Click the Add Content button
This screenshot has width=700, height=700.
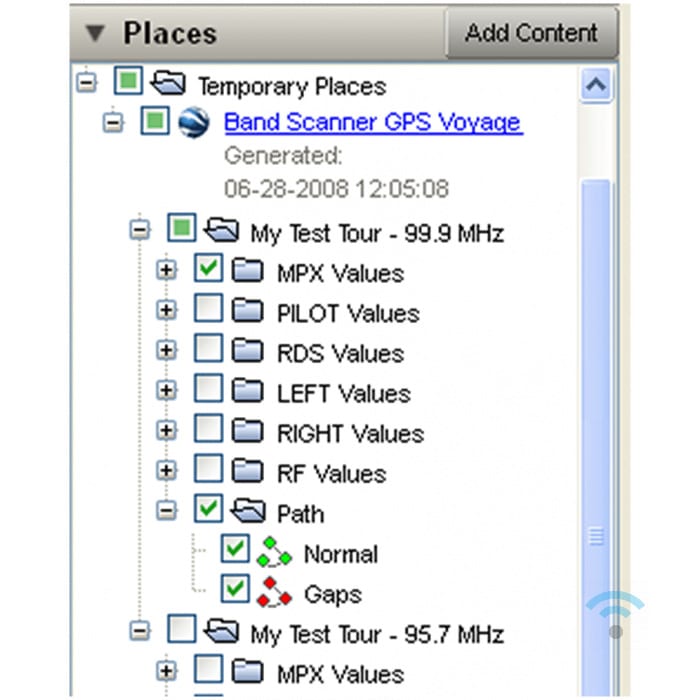pos(531,32)
